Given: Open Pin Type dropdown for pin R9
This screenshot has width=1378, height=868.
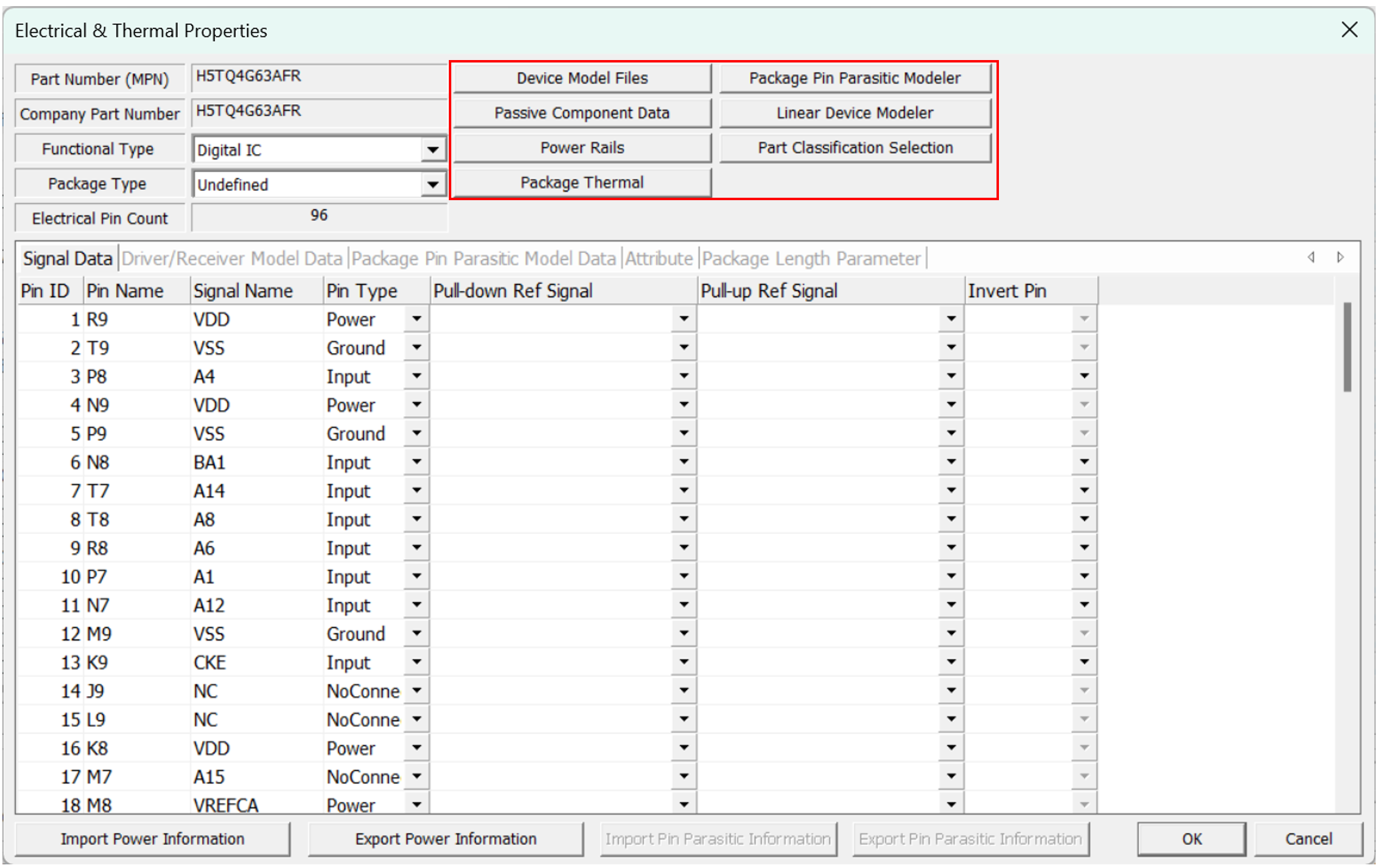Looking at the screenshot, I should click(417, 319).
